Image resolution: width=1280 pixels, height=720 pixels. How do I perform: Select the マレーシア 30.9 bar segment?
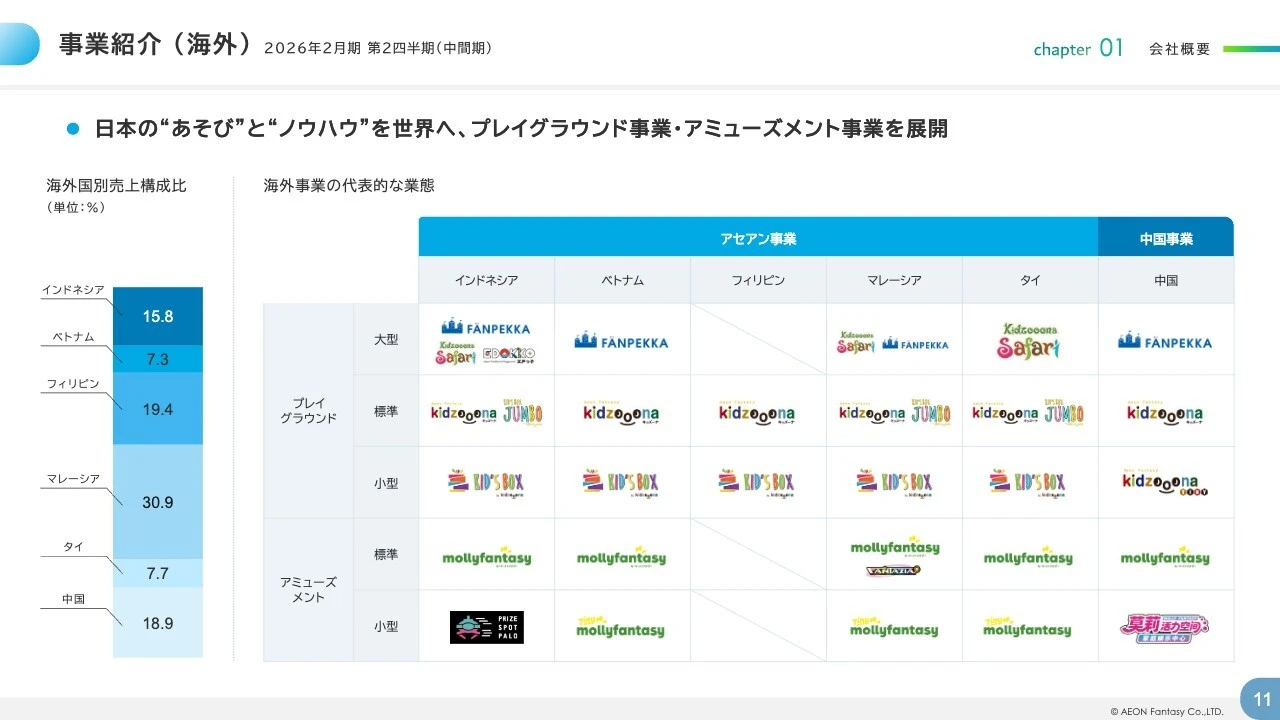tap(158, 502)
